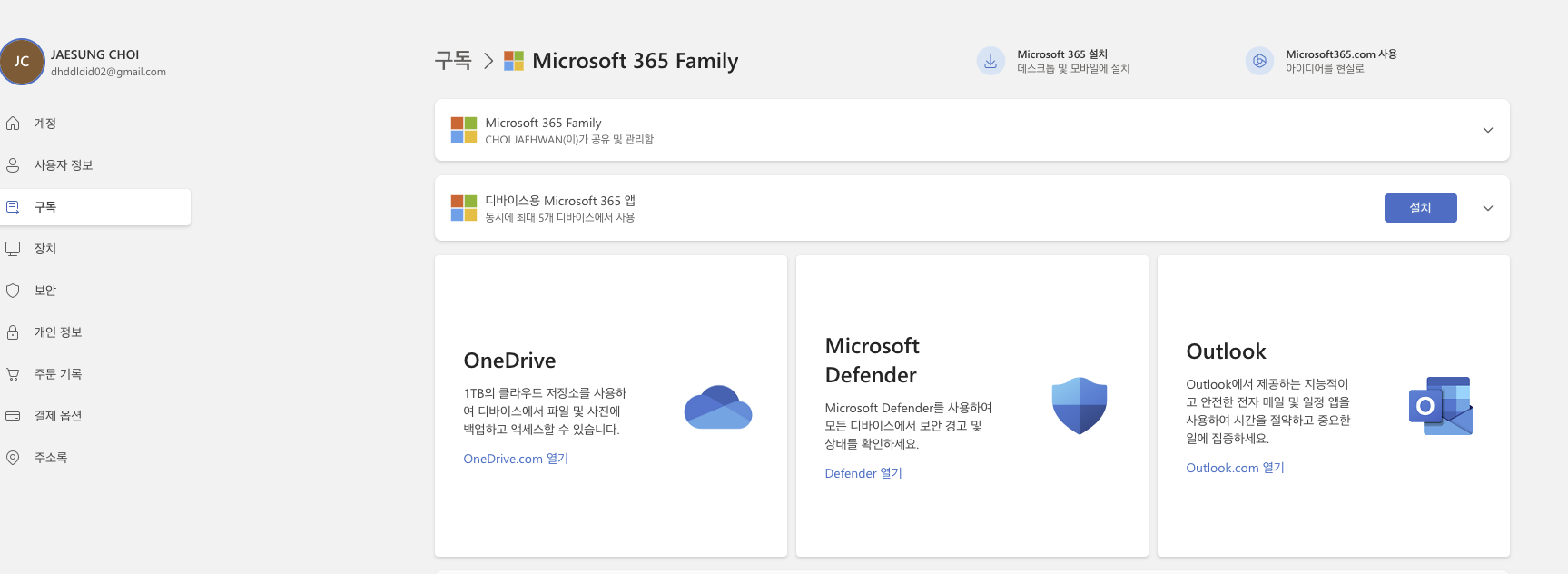Viewport: 1568px width, 574px height.
Task: Click the 구독 breadcrumb in the heading
Action: point(453,61)
